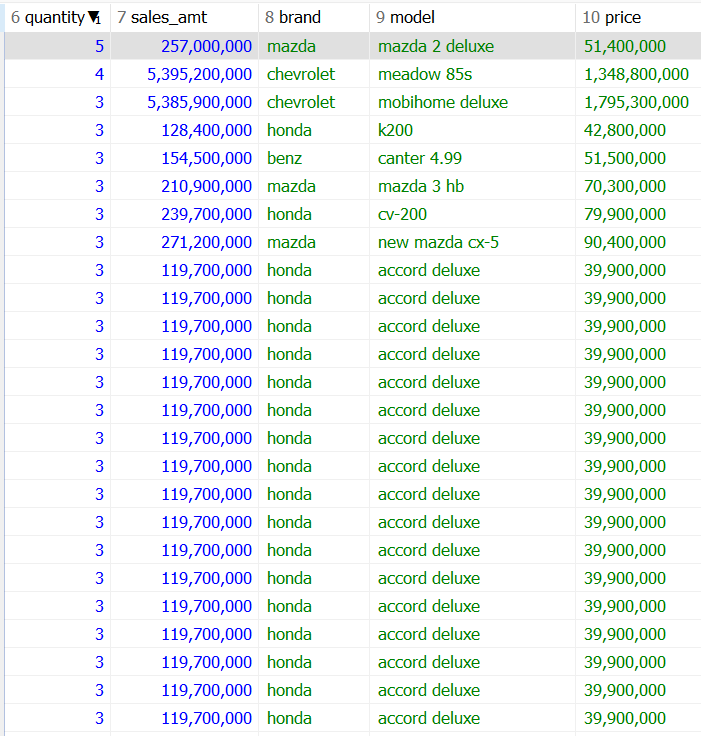Click the quantity cell with value 4

57,74
